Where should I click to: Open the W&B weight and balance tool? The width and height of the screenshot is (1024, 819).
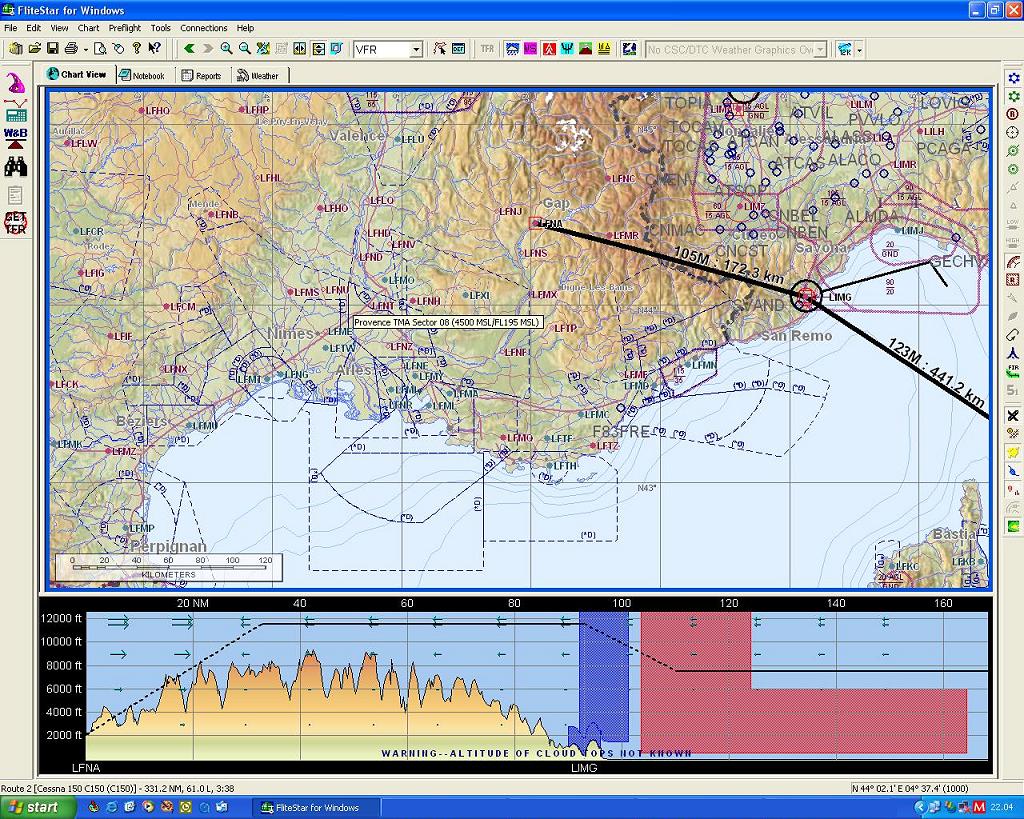coord(16,138)
